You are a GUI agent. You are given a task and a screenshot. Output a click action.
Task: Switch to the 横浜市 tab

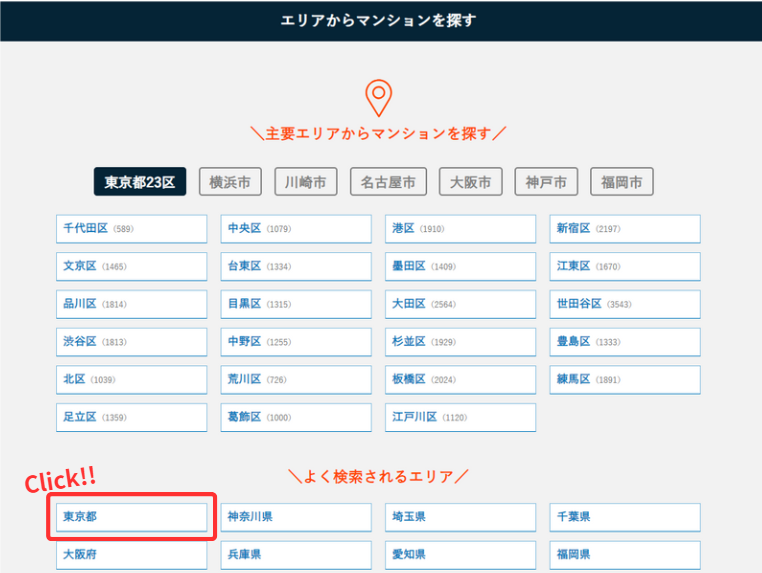tap(230, 182)
